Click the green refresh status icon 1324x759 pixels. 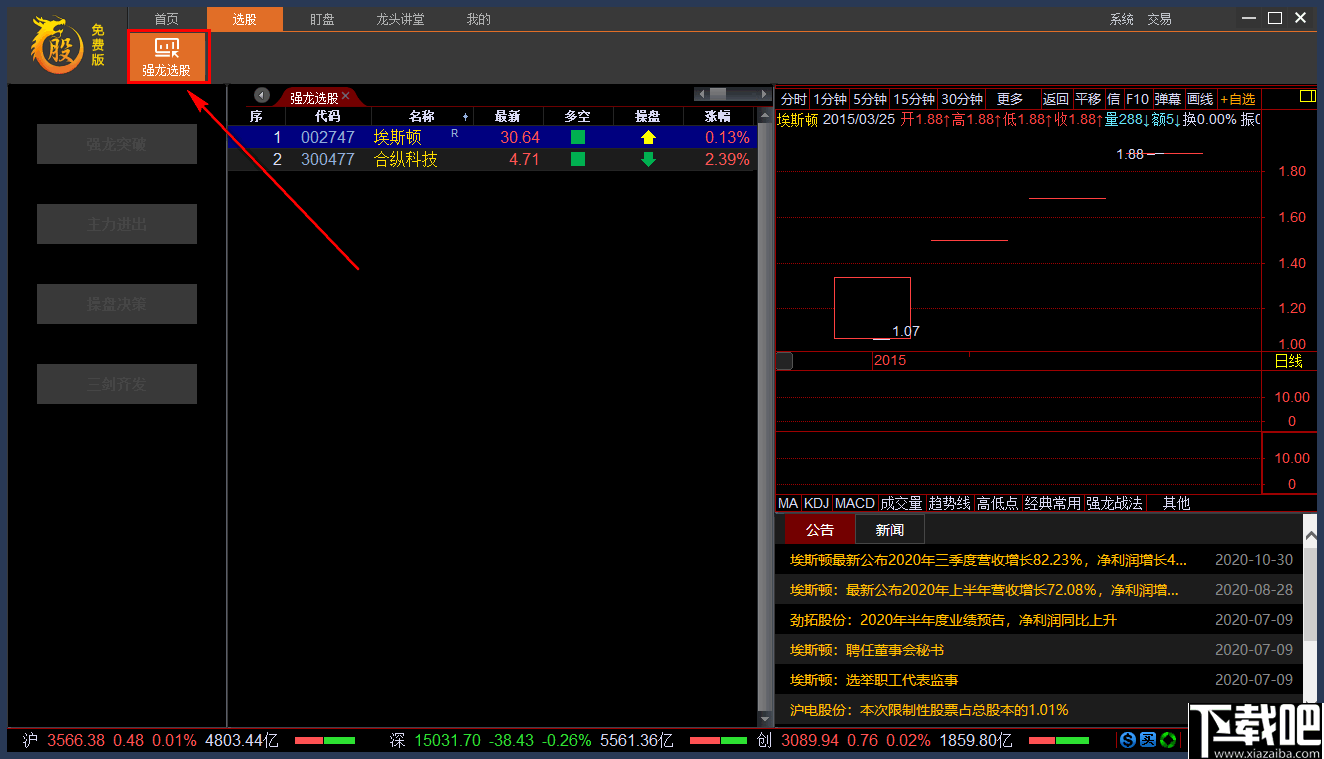[1167, 741]
